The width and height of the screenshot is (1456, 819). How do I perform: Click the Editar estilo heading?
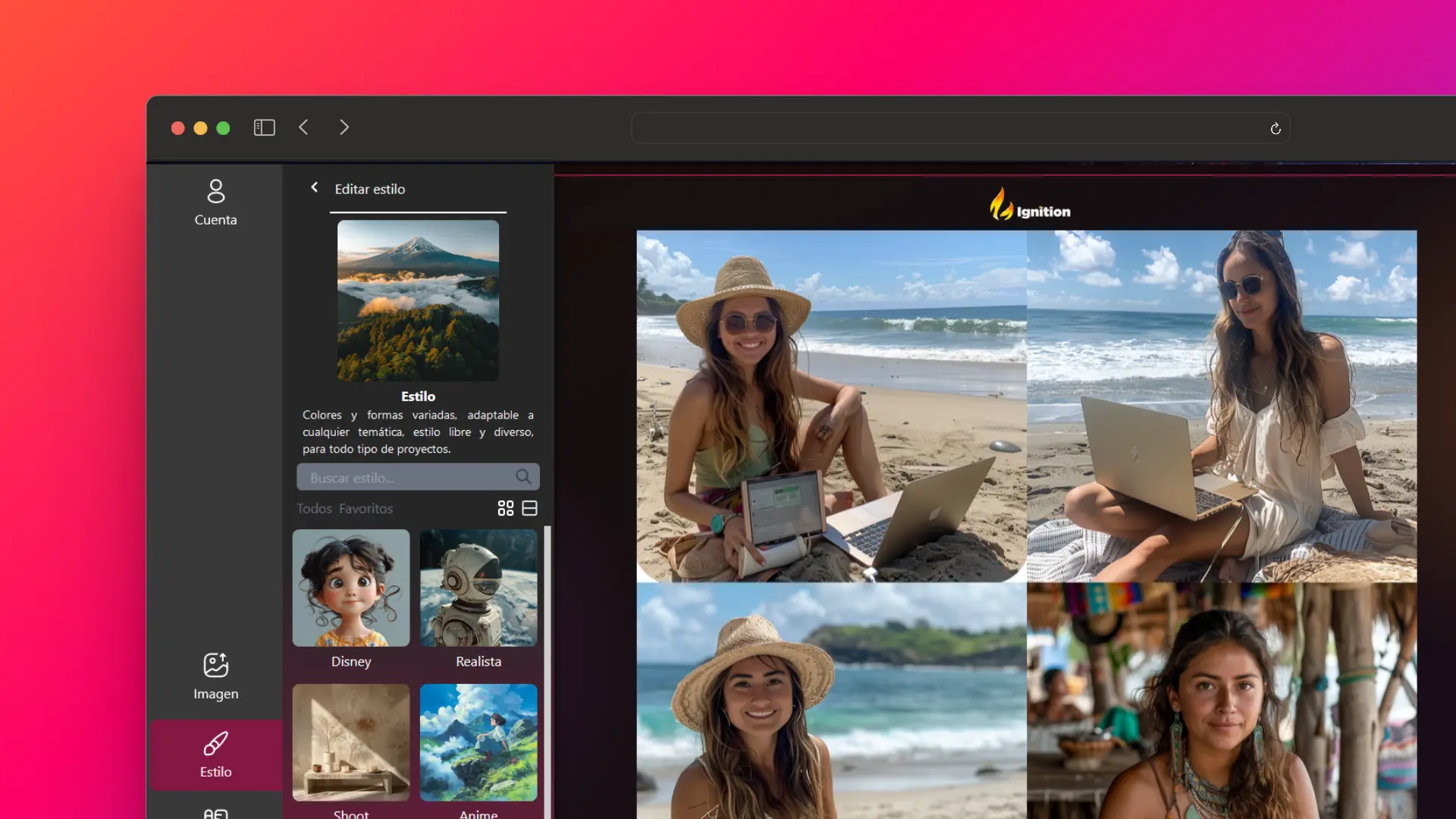(370, 189)
